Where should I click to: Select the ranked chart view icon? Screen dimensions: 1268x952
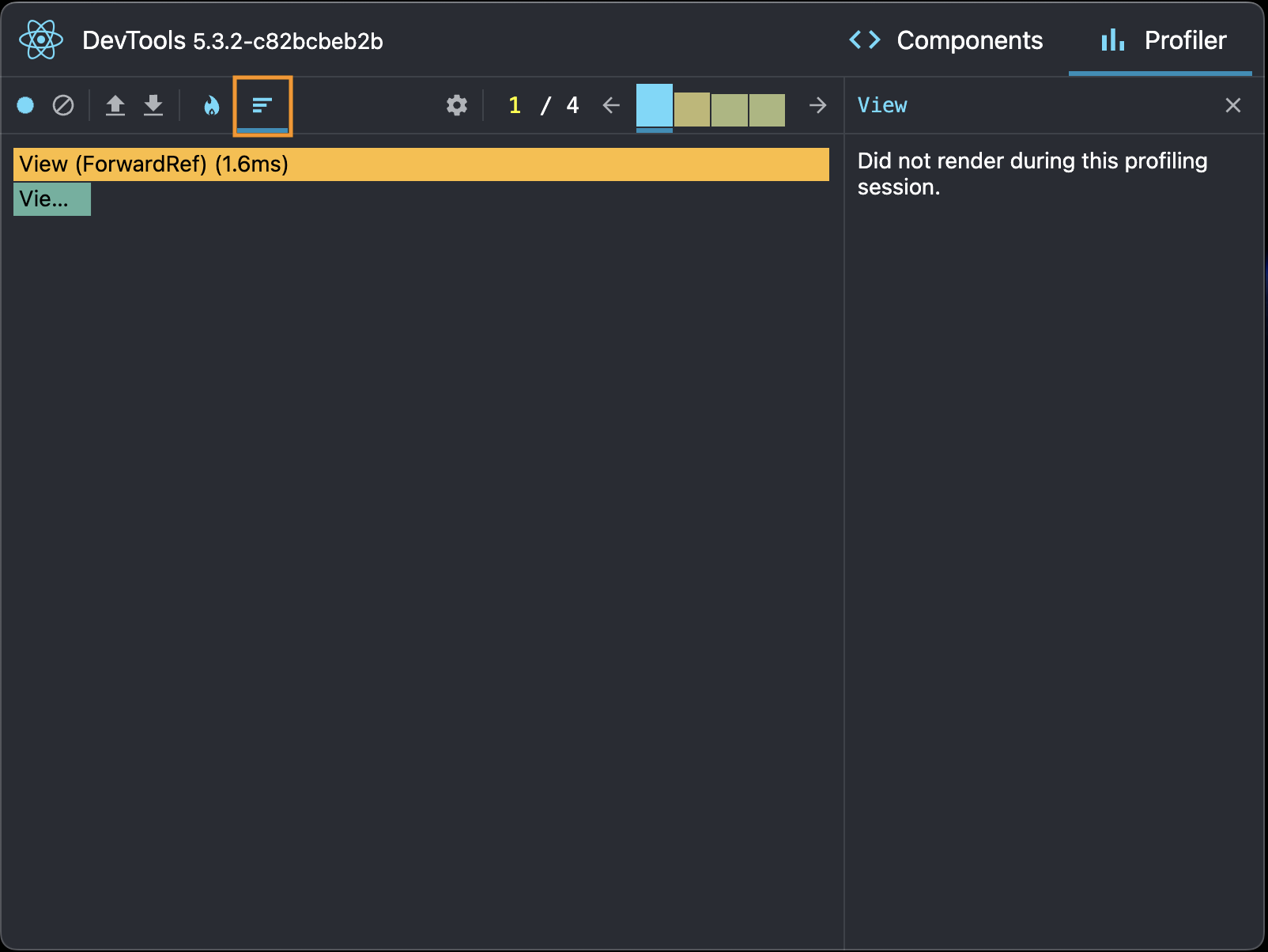[x=262, y=105]
